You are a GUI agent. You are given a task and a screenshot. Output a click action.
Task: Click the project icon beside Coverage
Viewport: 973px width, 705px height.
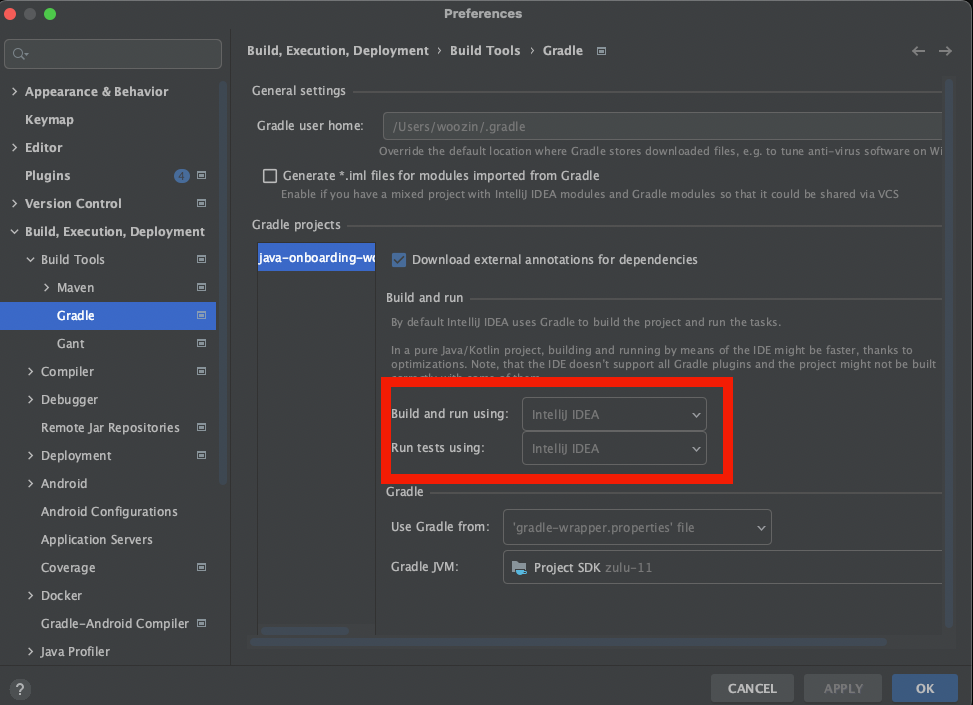(x=202, y=567)
